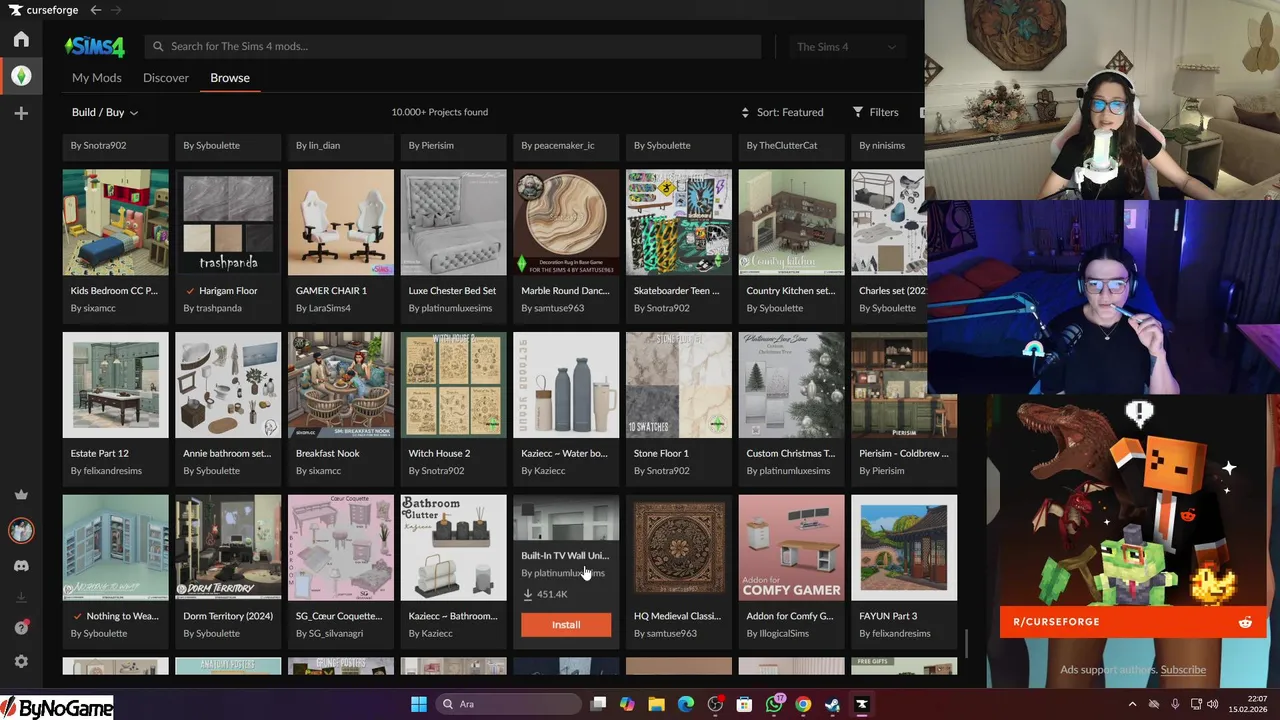Click the magnifier icon in search bar
The height and width of the screenshot is (720, 1280).
click(157, 46)
